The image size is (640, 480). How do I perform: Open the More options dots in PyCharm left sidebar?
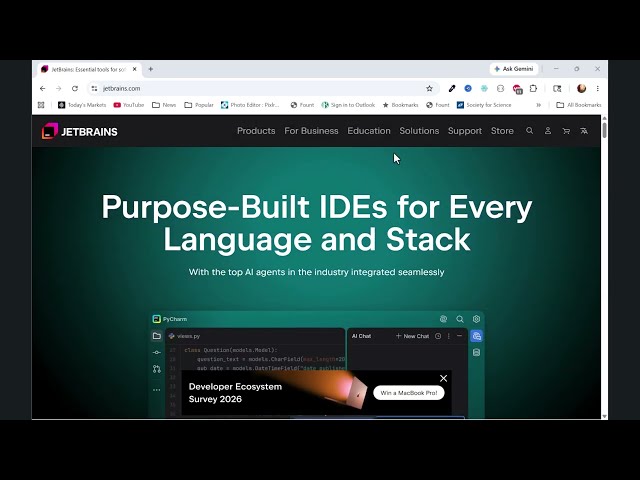(x=157, y=390)
